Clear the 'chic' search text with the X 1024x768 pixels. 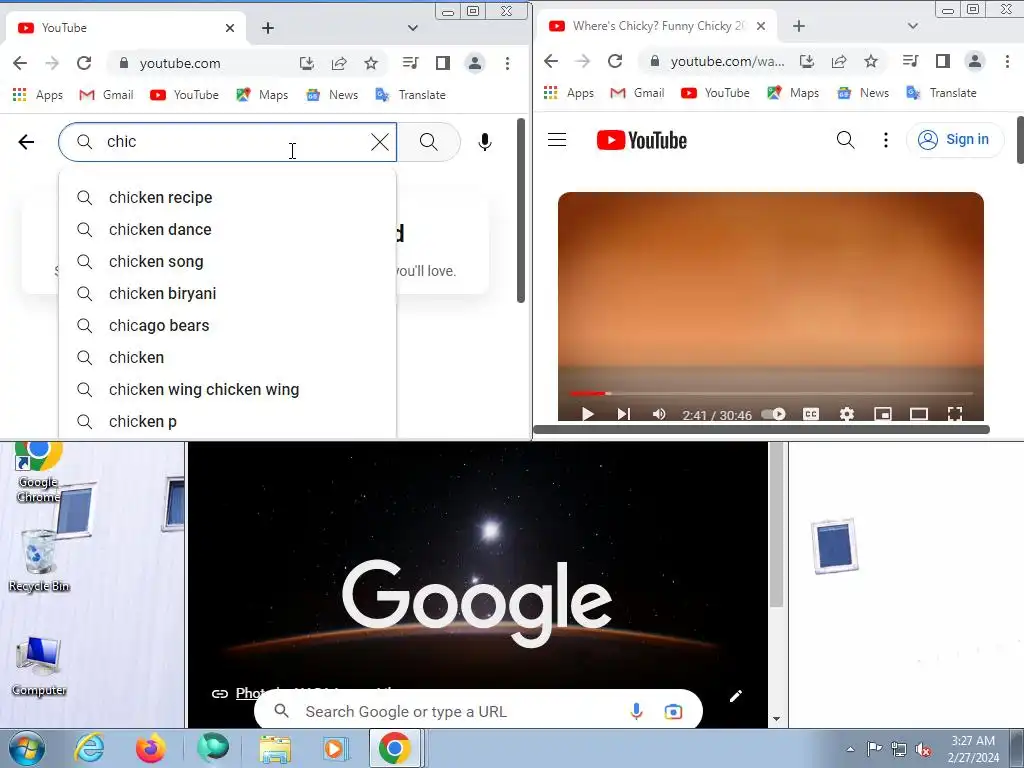point(379,142)
